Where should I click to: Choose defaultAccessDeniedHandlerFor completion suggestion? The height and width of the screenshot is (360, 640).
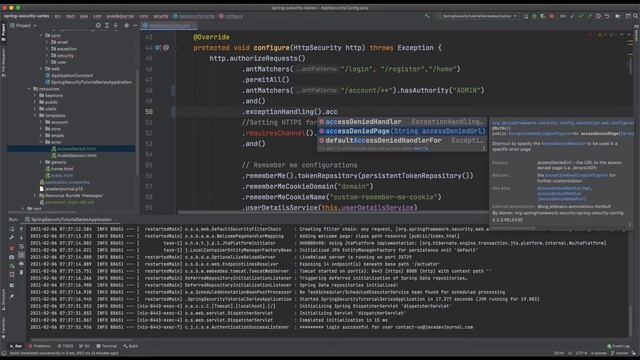point(402,140)
